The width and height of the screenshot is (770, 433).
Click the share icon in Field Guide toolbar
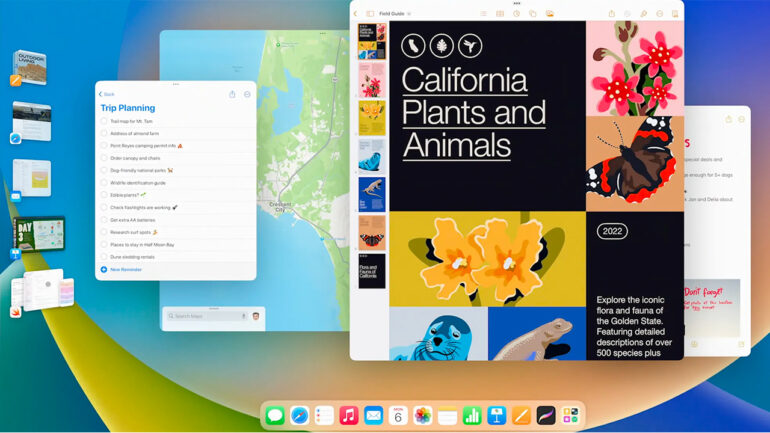(611, 14)
